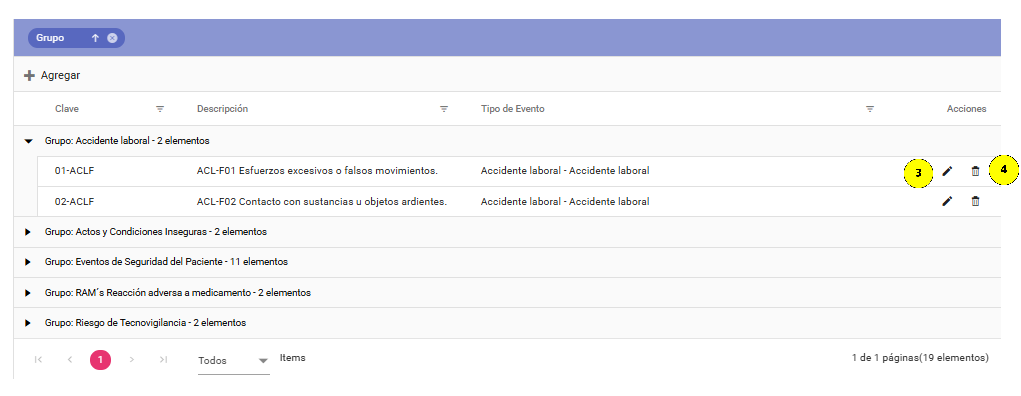Open the Tipo de Evento filter icon
This screenshot has height=396, width=1021.
click(x=869, y=109)
